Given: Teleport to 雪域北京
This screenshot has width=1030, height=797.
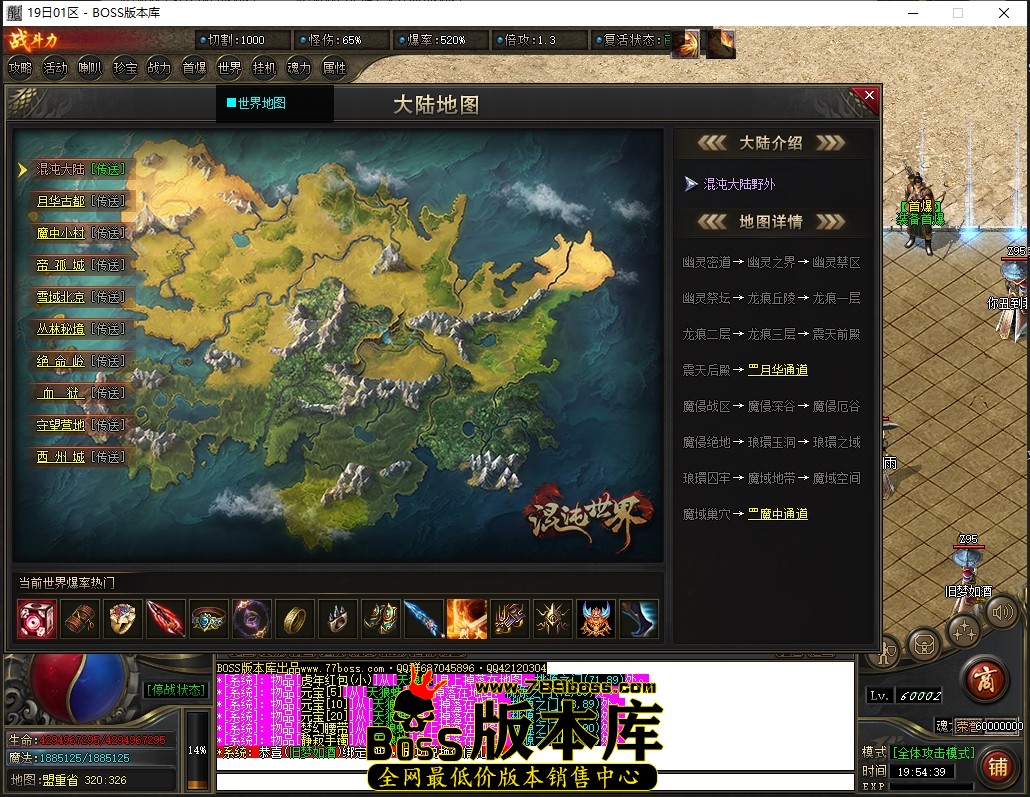Looking at the screenshot, I should point(108,297).
